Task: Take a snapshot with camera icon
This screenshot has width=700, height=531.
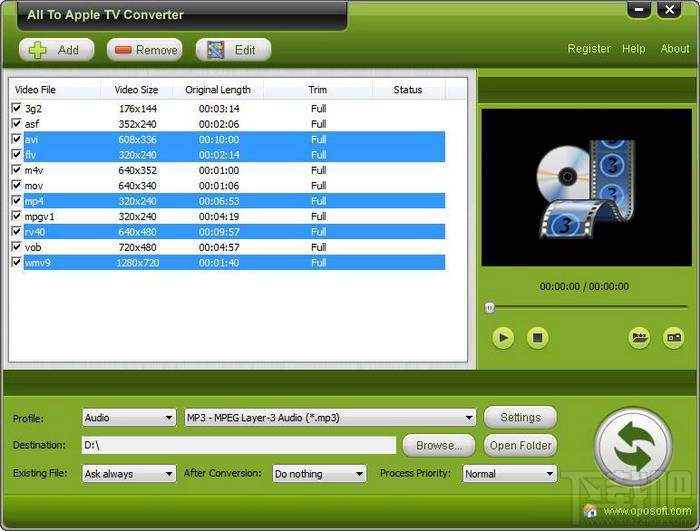Action: click(x=674, y=338)
